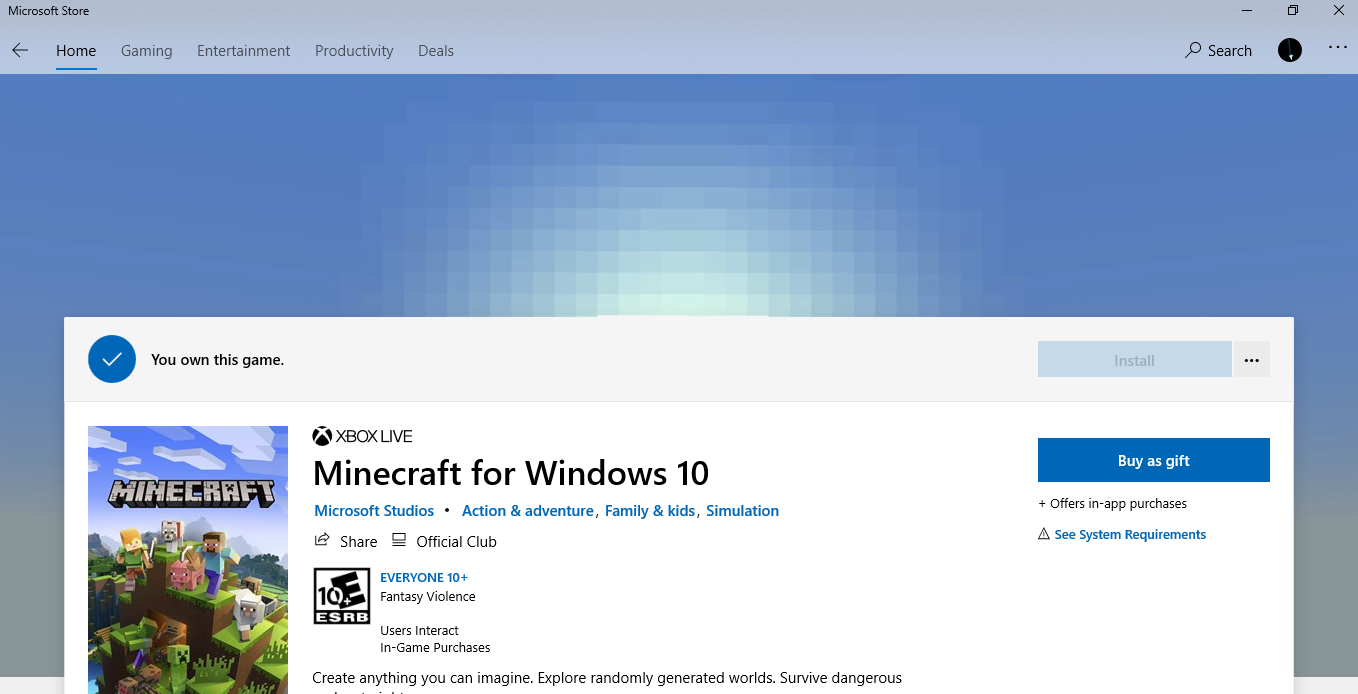Open Action & adventure category

[x=528, y=511]
